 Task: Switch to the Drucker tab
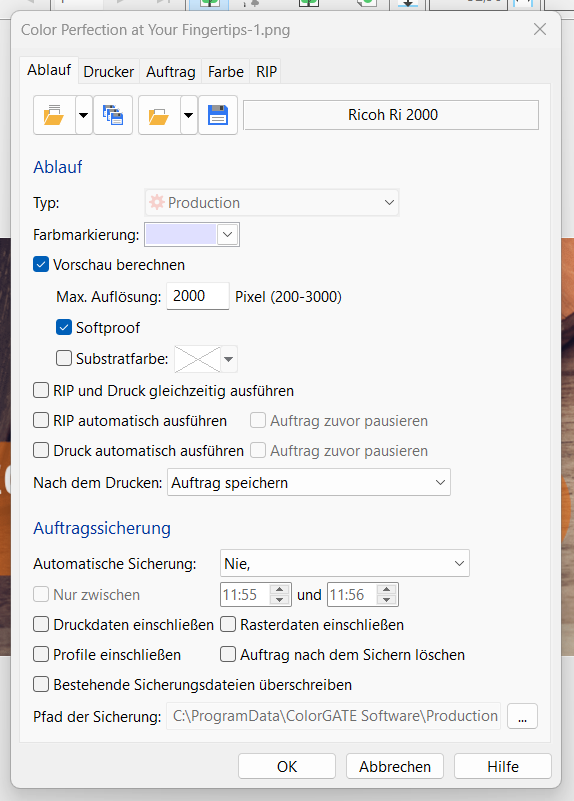[109, 72]
